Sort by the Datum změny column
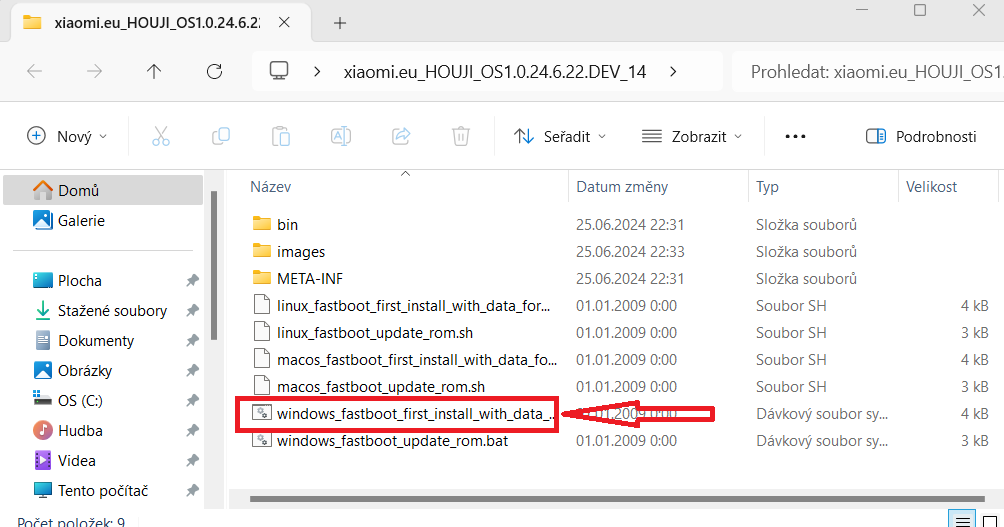The width and height of the screenshot is (1004, 527). (x=622, y=187)
